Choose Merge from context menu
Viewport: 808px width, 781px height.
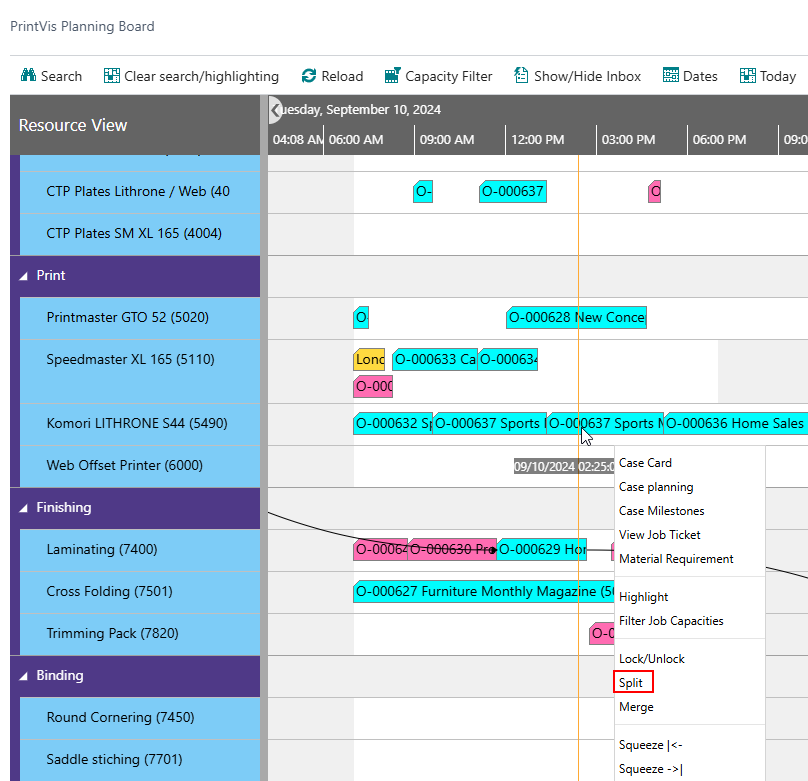point(636,707)
